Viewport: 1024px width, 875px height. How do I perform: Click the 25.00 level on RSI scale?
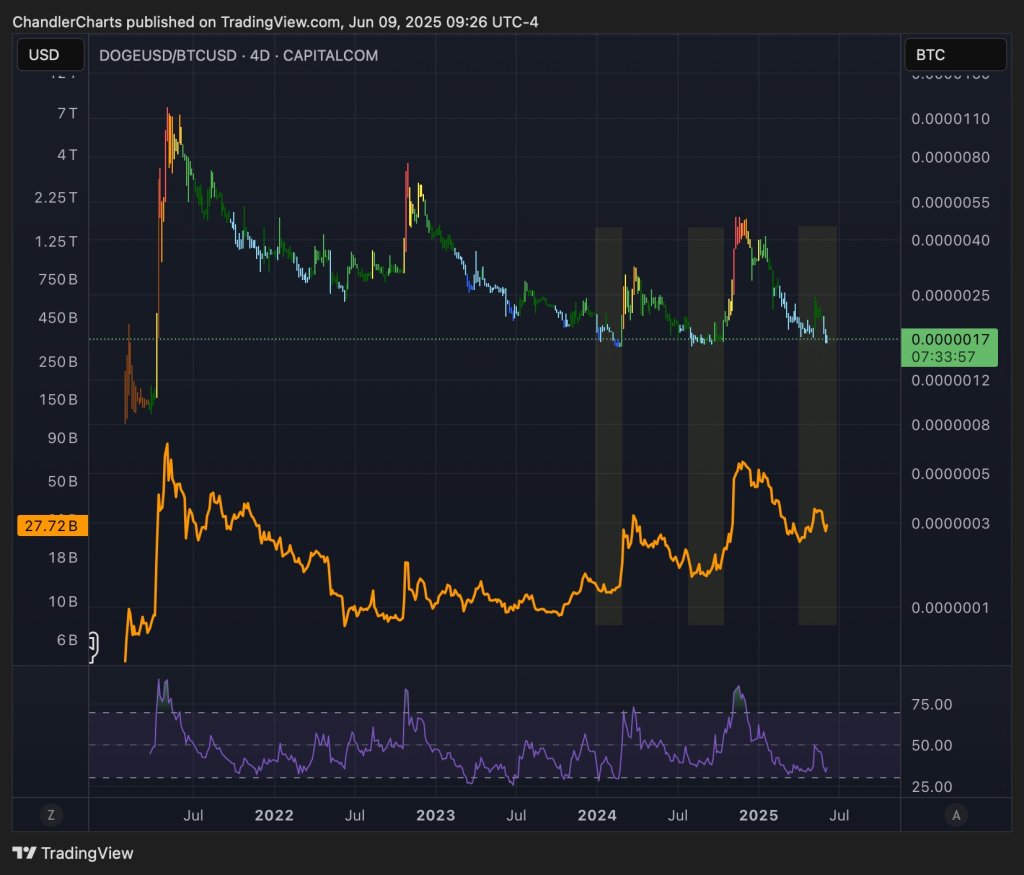click(933, 787)
